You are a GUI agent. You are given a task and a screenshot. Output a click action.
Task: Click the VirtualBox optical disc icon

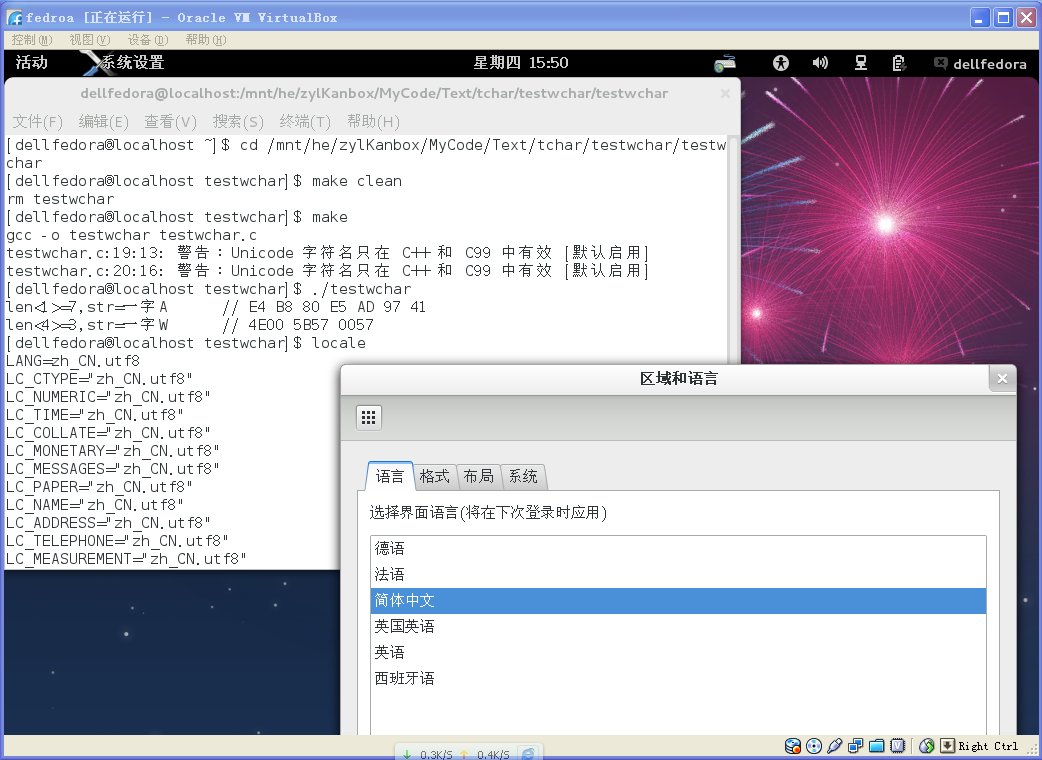tap(814, 746)
